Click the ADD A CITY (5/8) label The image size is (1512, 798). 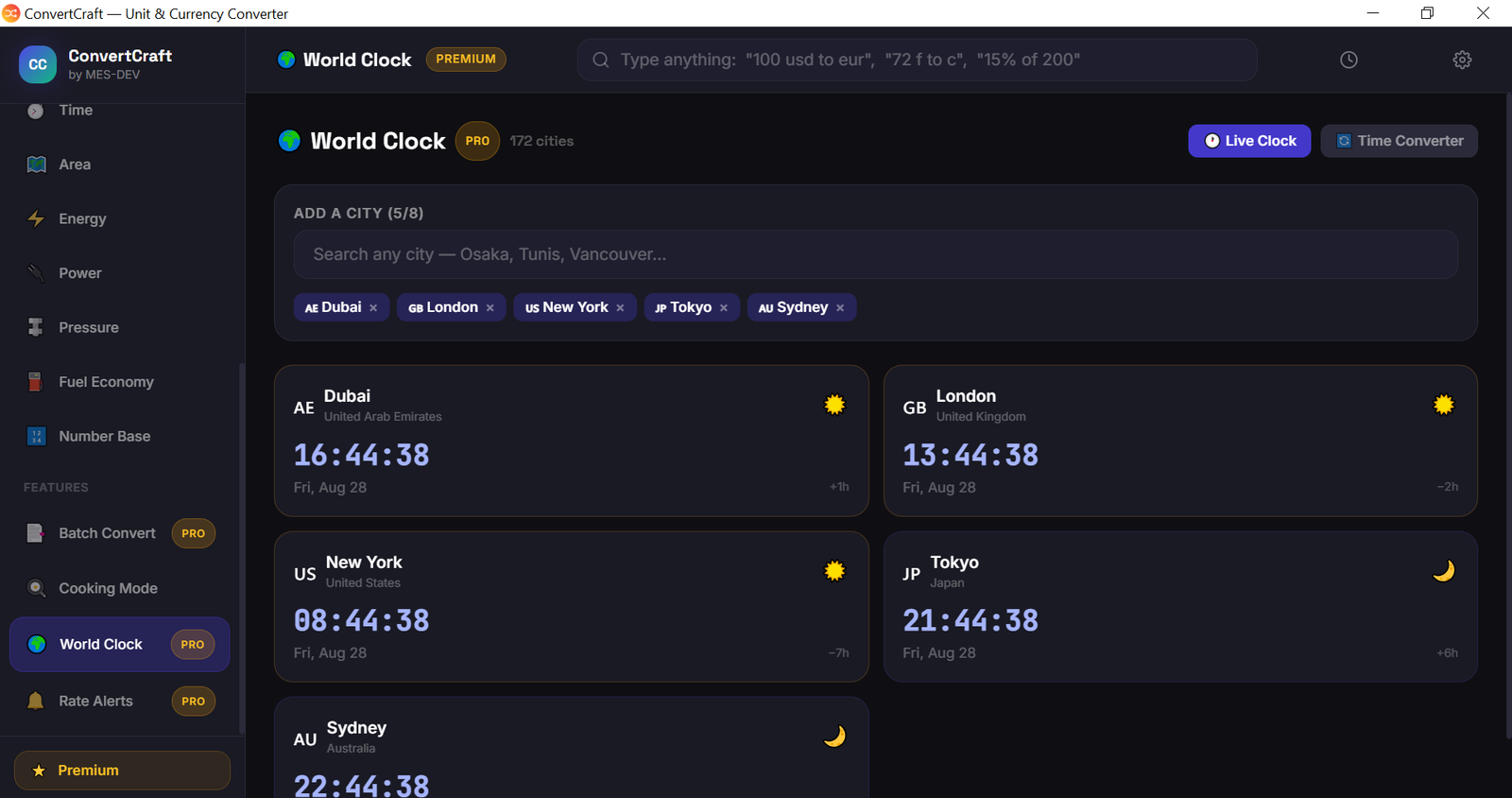tap(358, 213)
